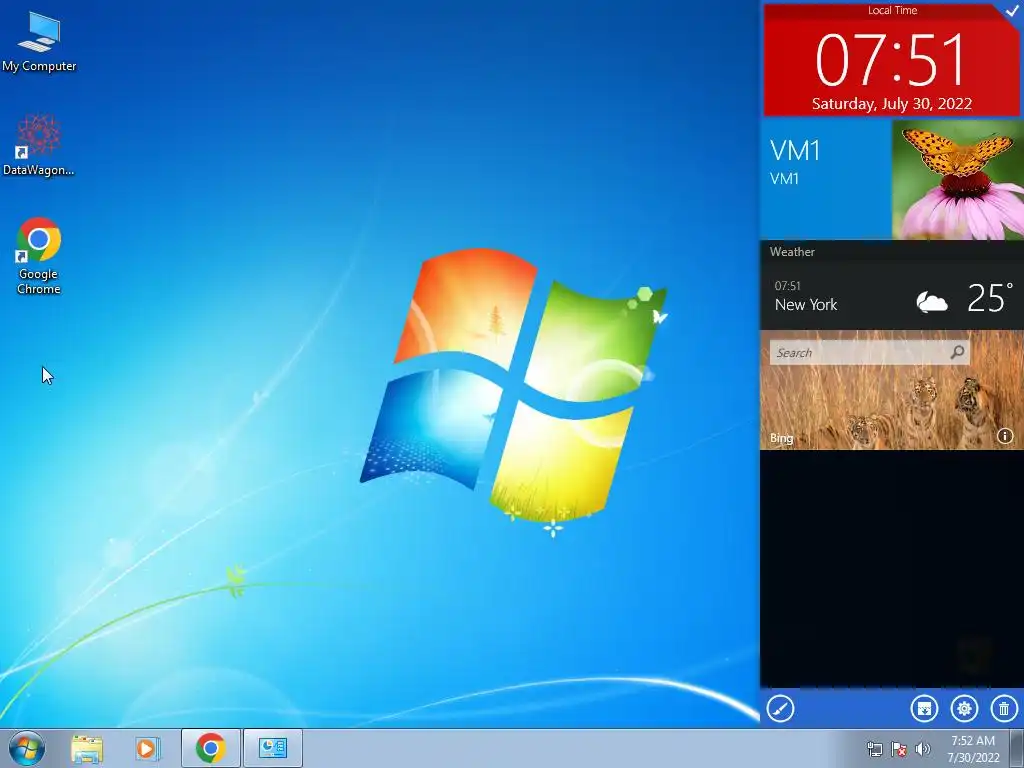
Task: Open the sidebar app taskbar button
Action: point(272,748)
